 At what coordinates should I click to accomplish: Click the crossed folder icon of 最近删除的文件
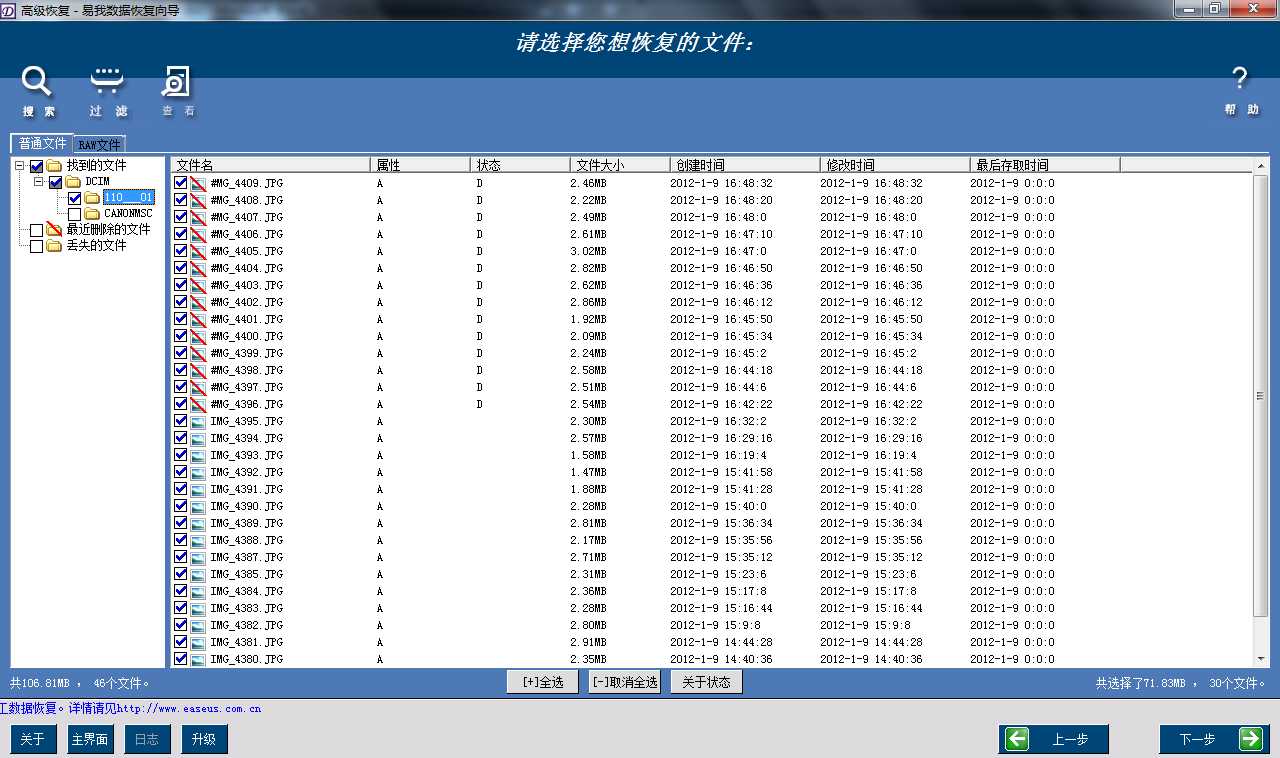point(54,230)
